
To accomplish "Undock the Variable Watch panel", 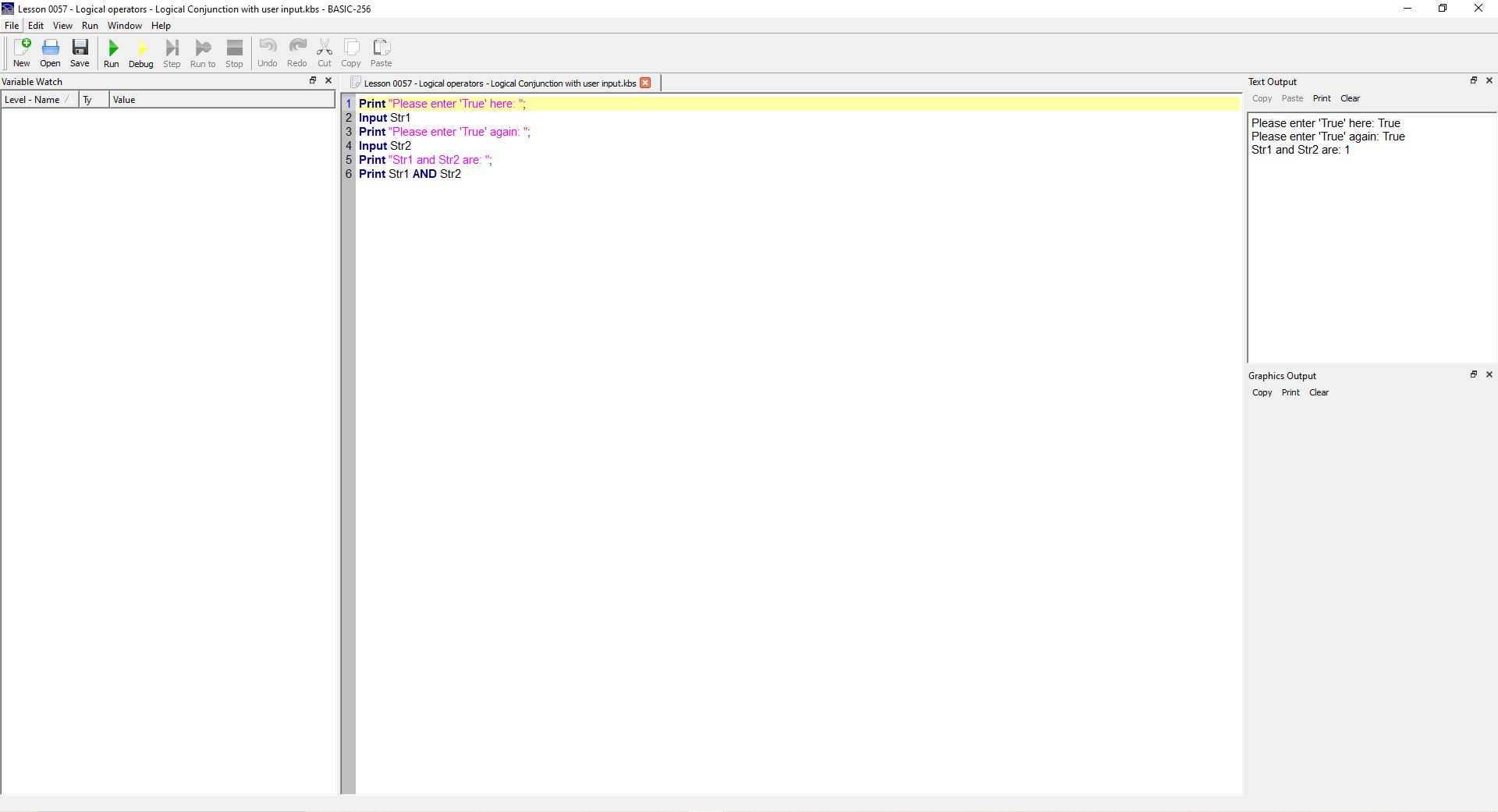I will pyautogui.click(x=313, y=80).
